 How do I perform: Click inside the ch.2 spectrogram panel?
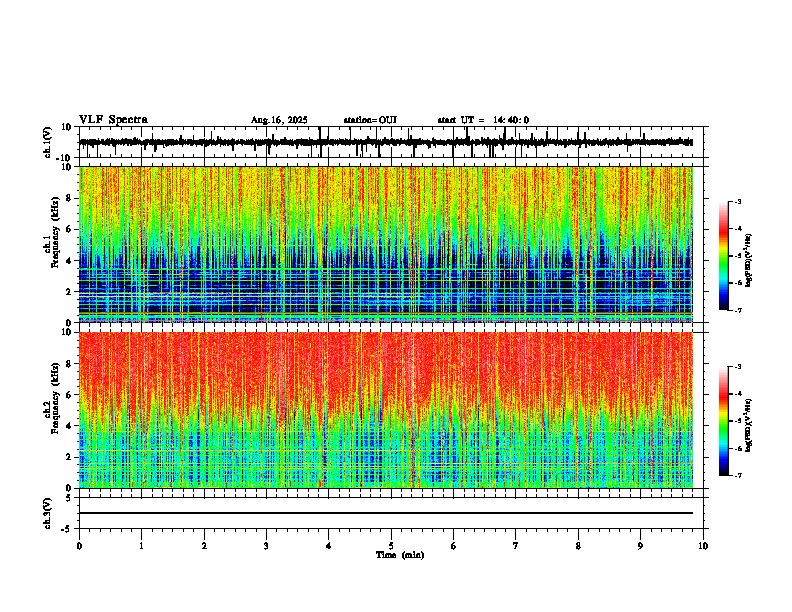(386, 410)
